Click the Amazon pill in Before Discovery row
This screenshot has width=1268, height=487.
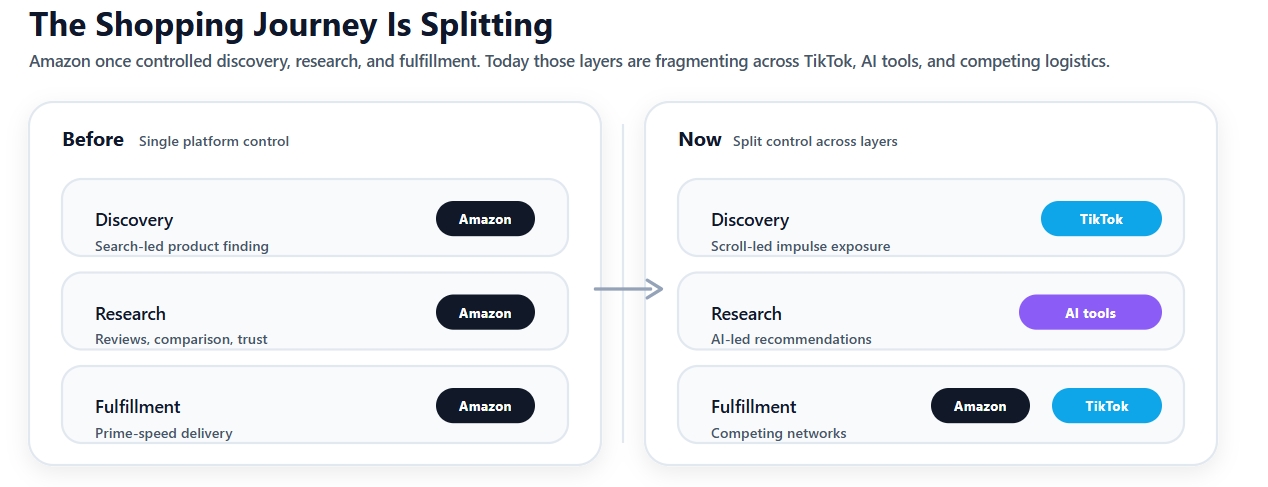[485, 219]
